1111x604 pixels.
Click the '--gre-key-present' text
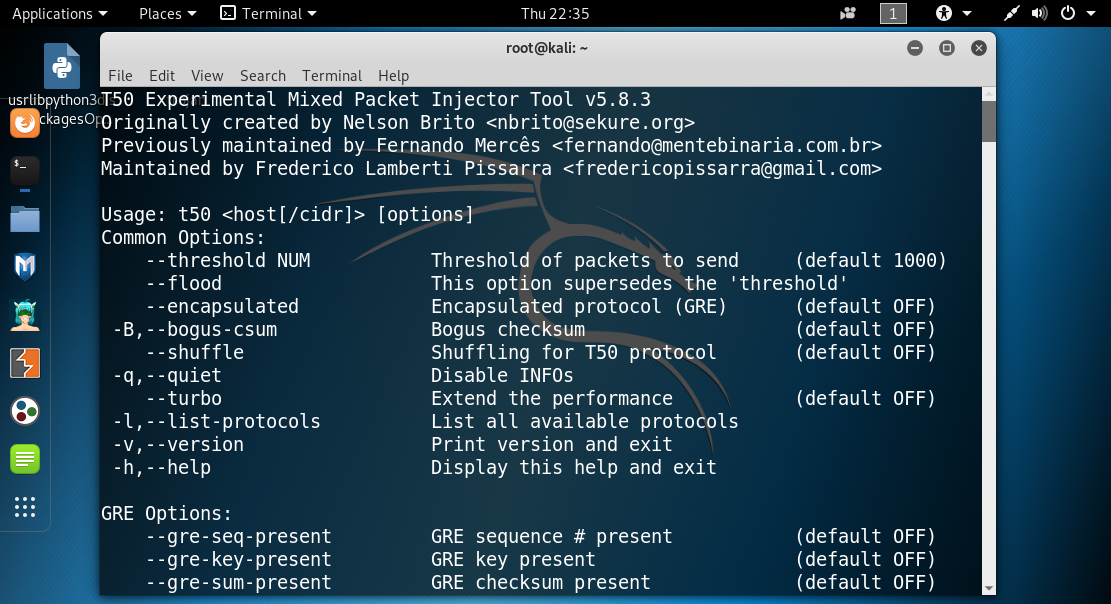(x=239, y=559)
